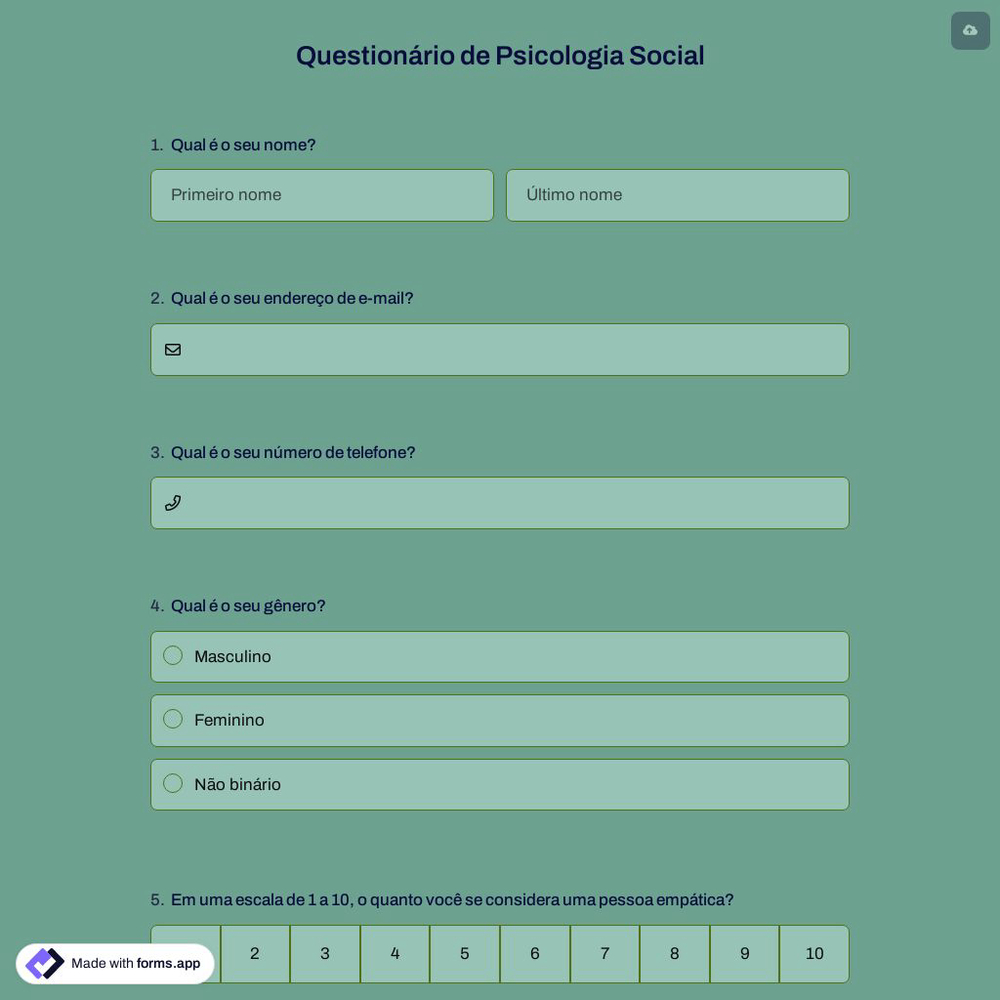1000x1000 pixels.
Task: Click the phone number input field
Action: pyautogui.click(x=500, y=502)
